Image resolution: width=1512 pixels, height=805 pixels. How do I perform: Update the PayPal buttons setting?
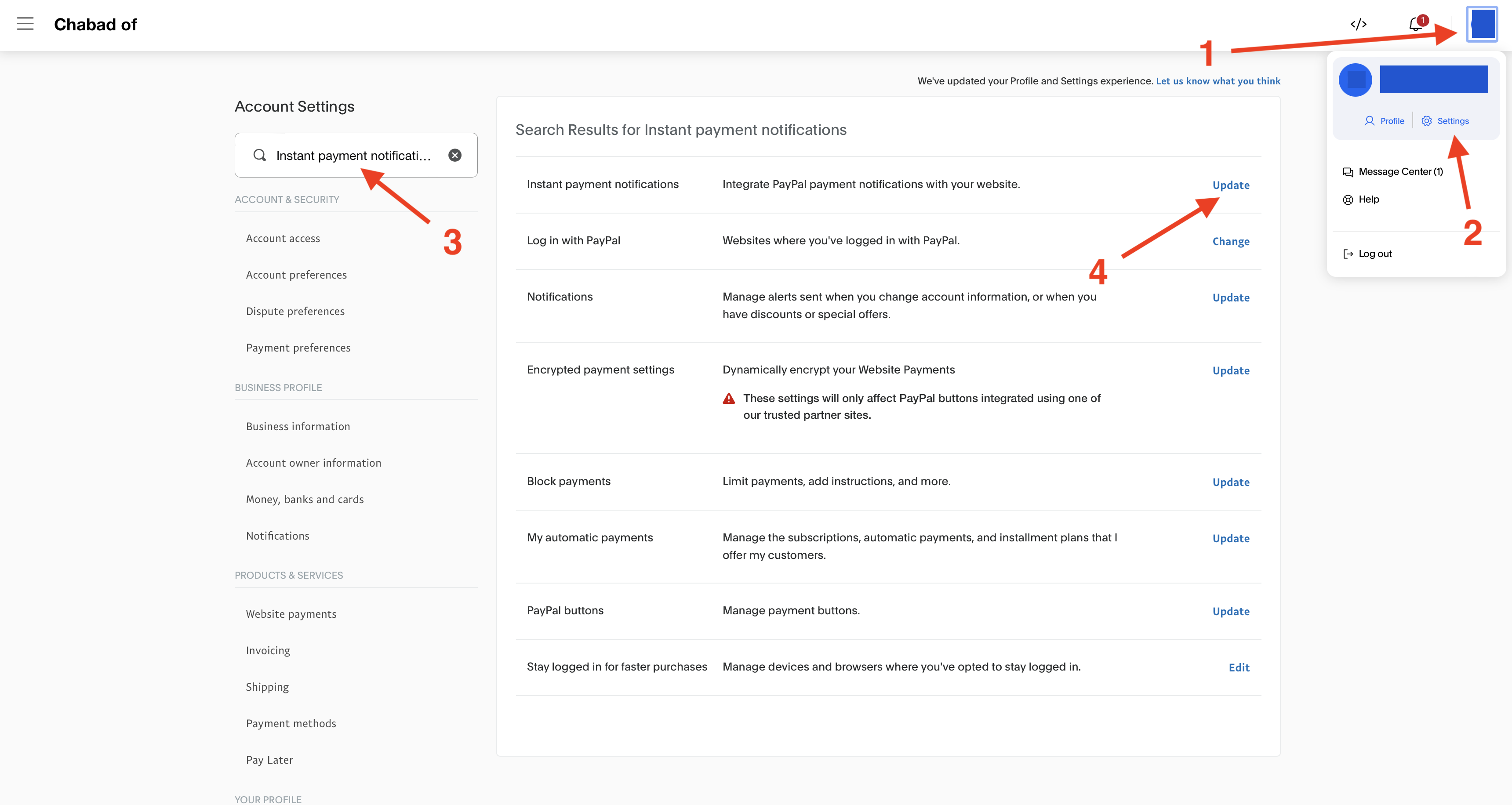(x=1231, y=611)
